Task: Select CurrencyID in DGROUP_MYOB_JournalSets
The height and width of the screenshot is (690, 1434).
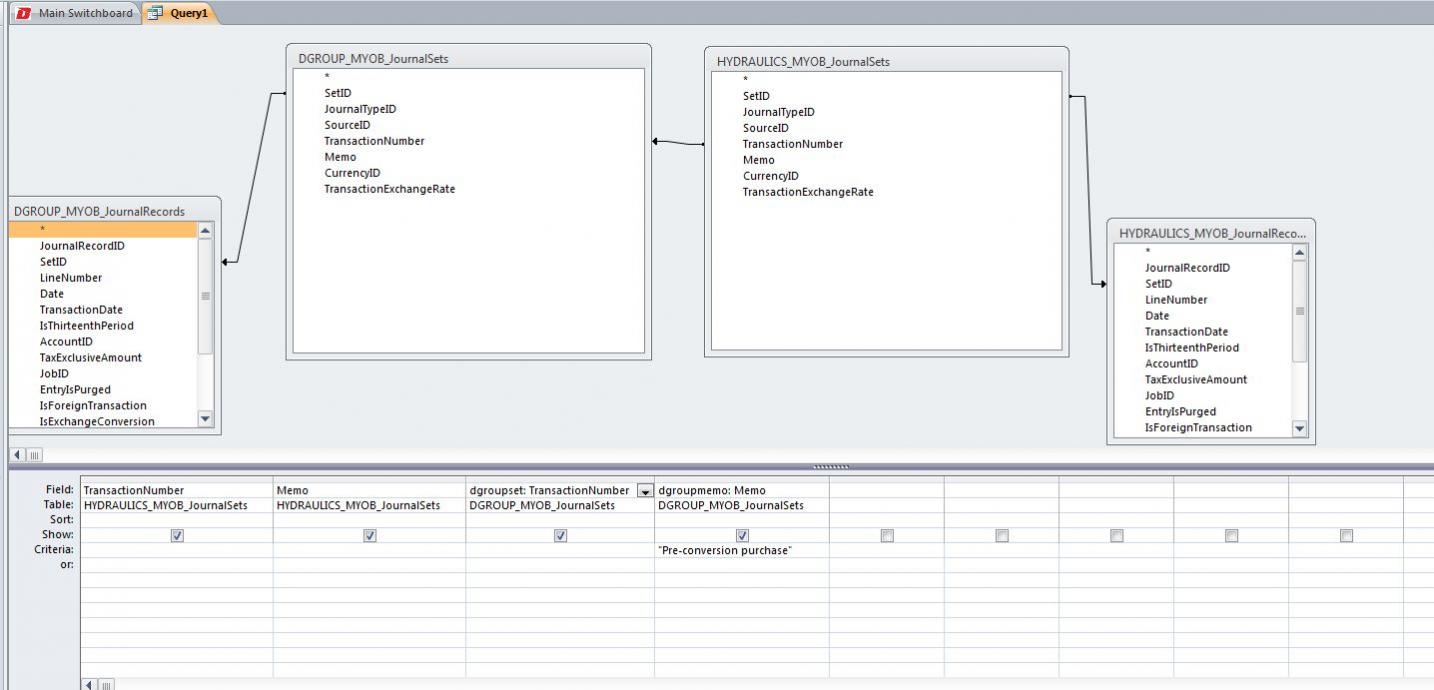Action: (352, 173)
